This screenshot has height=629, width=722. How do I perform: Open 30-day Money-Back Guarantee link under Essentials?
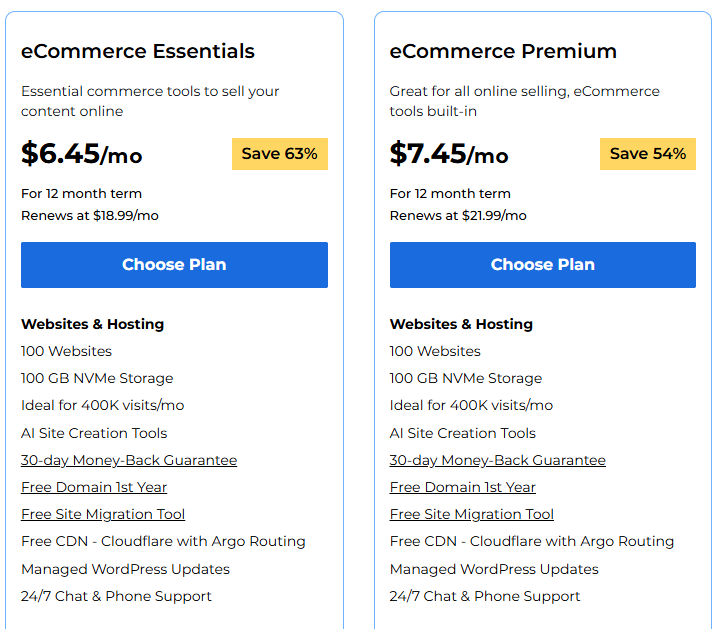tap(129, 460)
